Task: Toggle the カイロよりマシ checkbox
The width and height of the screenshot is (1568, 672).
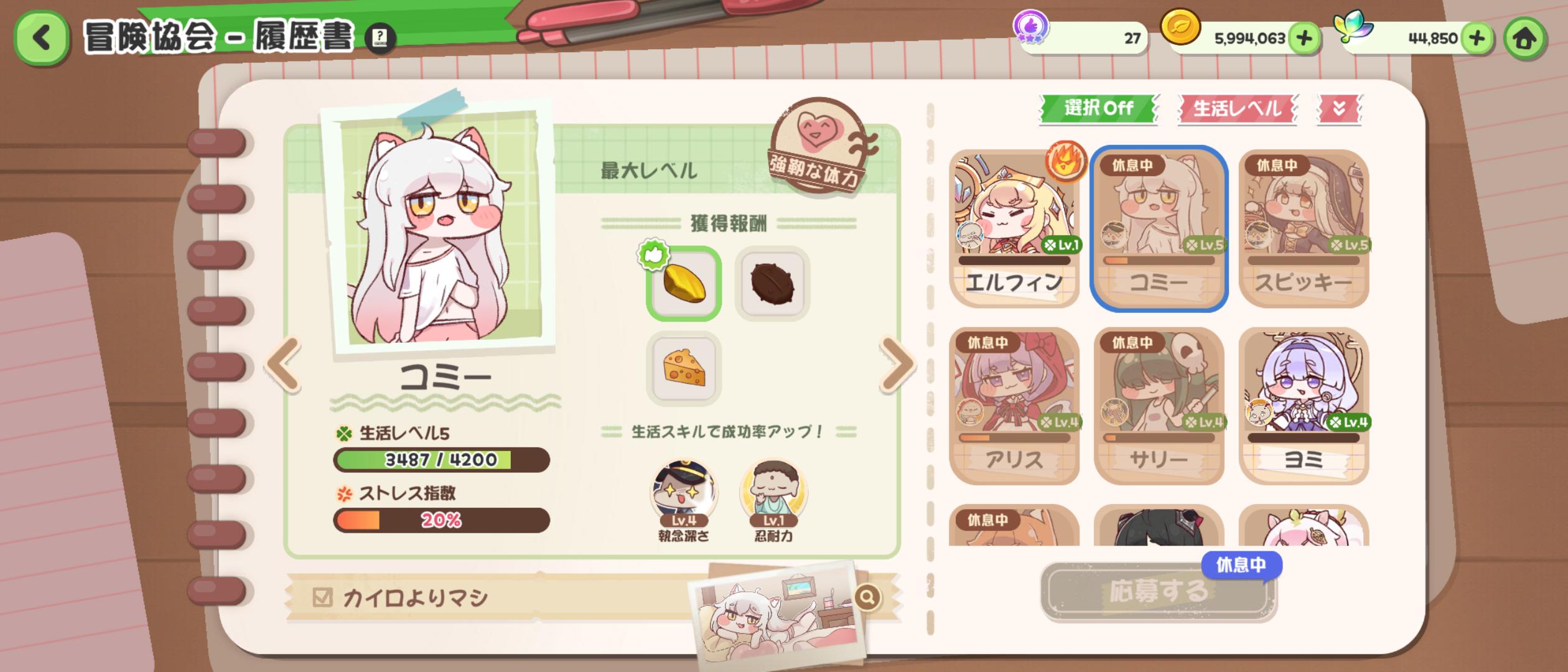Action: click(322, 597)
